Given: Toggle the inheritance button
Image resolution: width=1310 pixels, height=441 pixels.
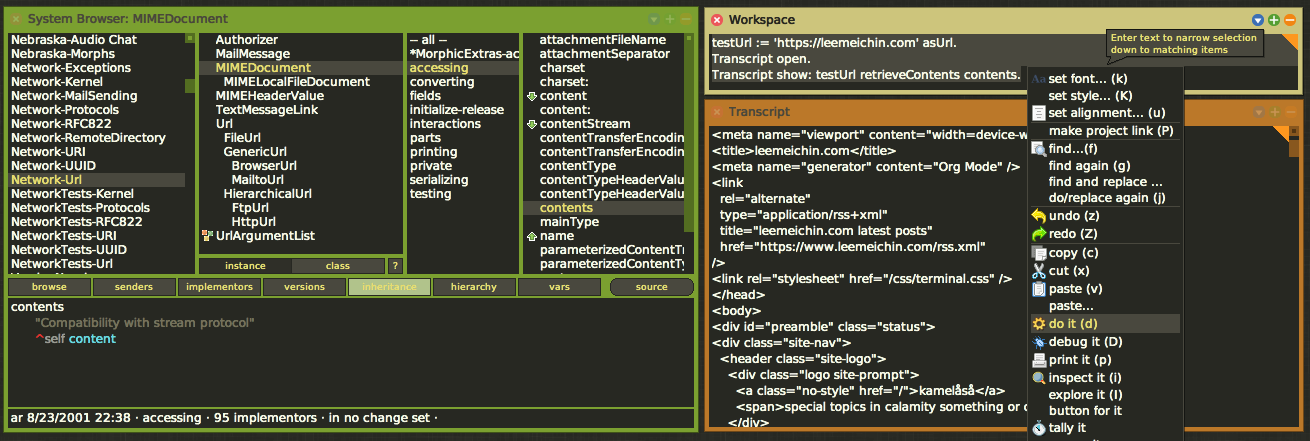Looking at the screenshot, I should click(x=390, y=287).
